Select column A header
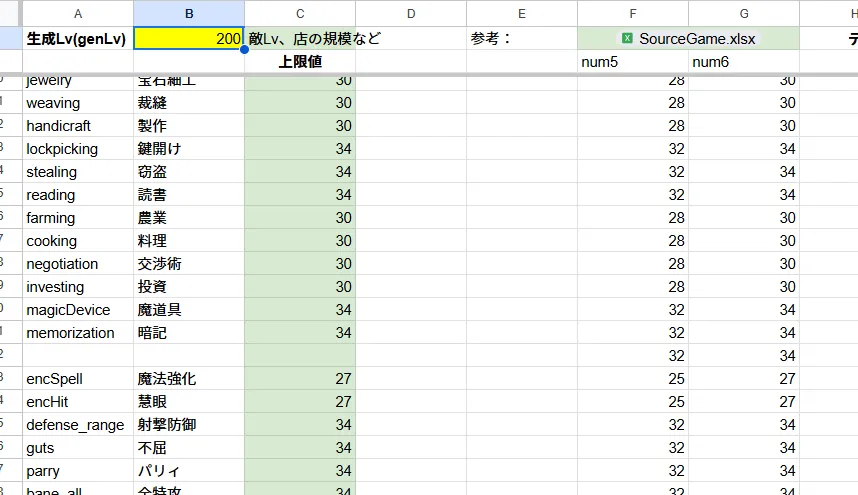 coord(78,13)
